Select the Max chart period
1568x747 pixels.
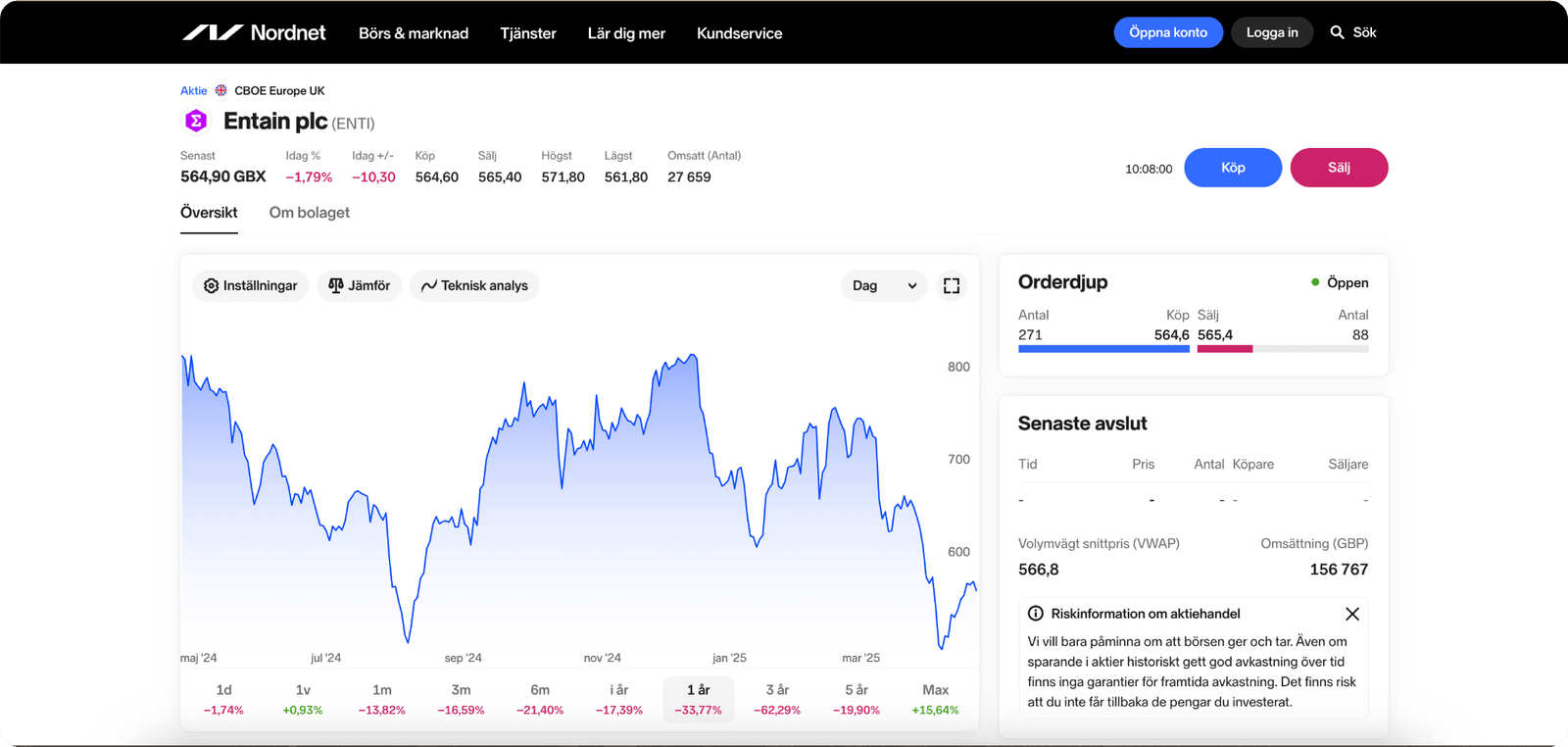click(936, 699)
